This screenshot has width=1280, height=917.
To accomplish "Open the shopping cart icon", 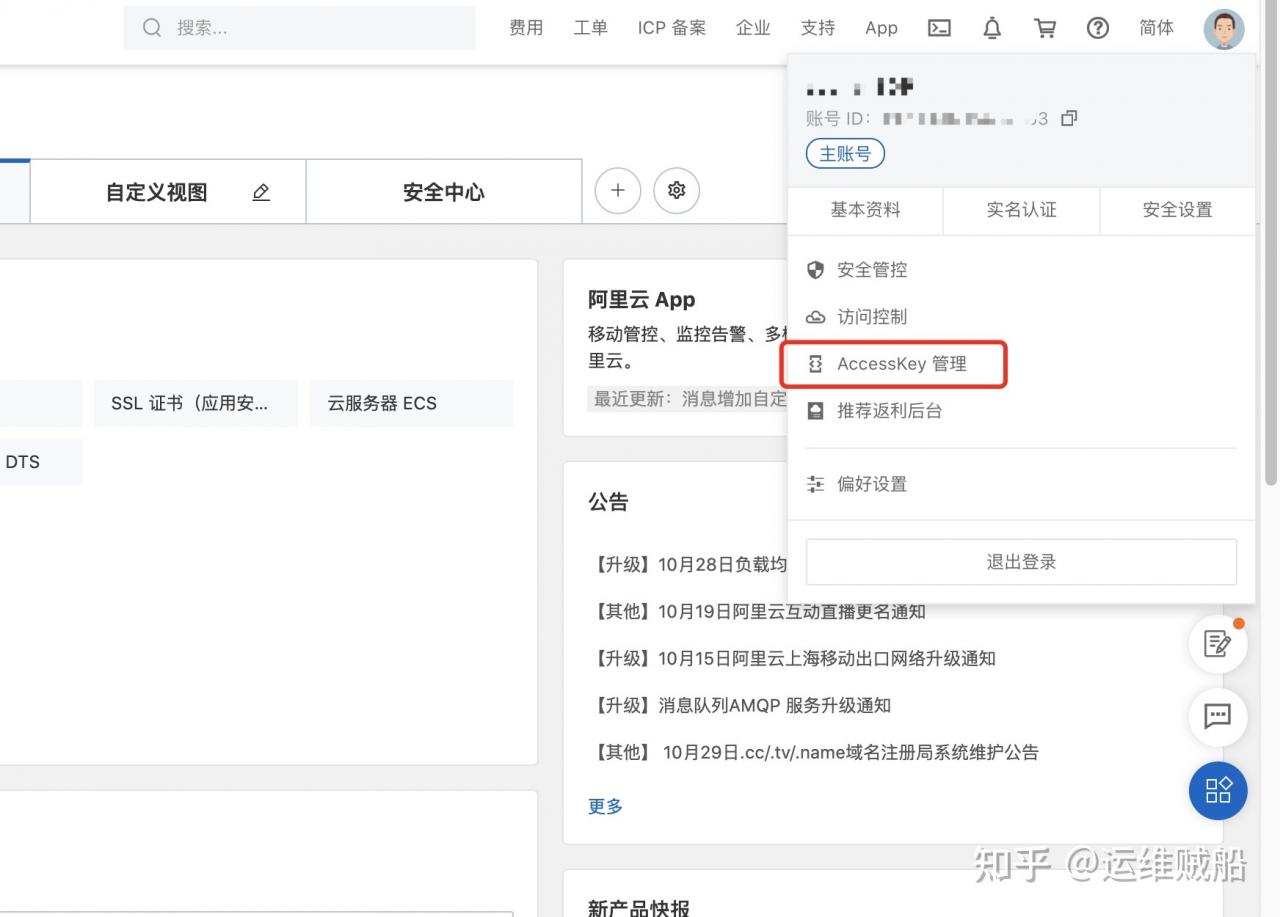I will point(1045,28).
